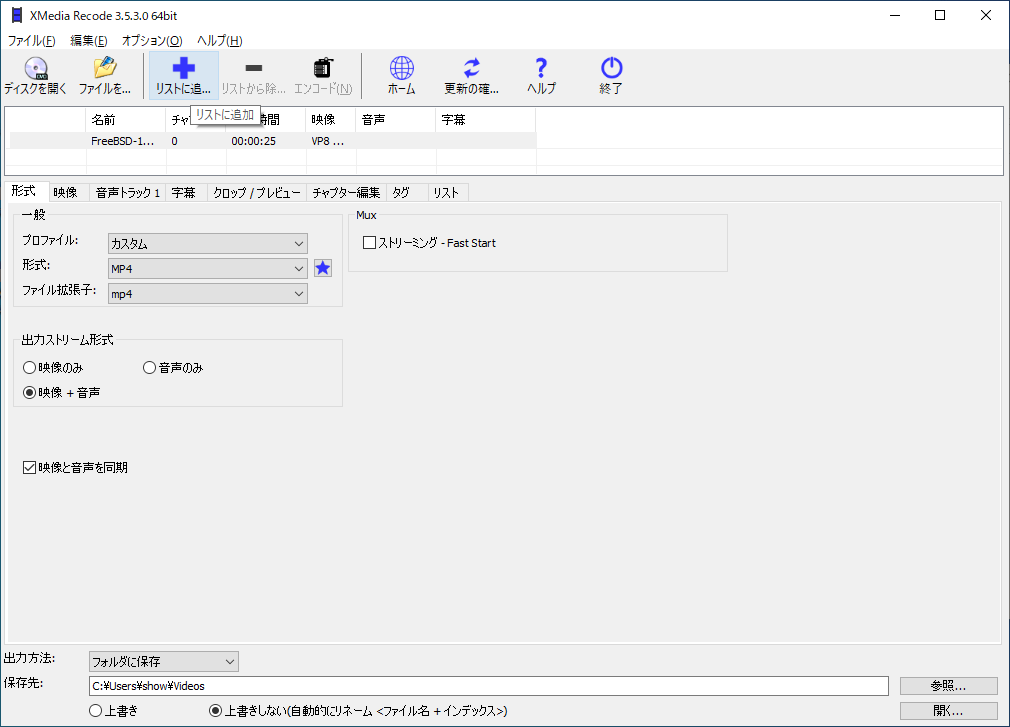This screenshot has height=727, width=1010.
Task: Open プロファイル dropdown showing カスタム
Action: pos(207,243)
